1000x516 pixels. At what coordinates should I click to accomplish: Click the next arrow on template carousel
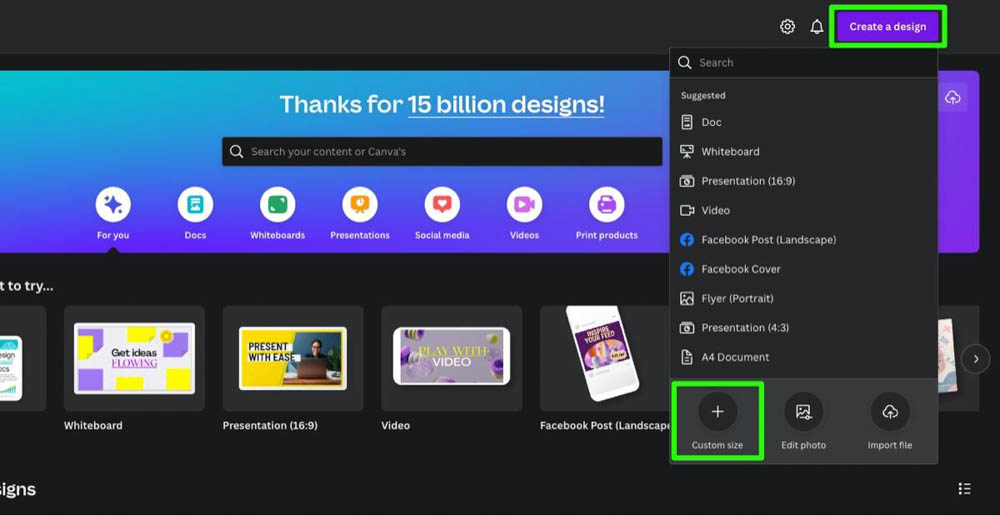[976, 358]
